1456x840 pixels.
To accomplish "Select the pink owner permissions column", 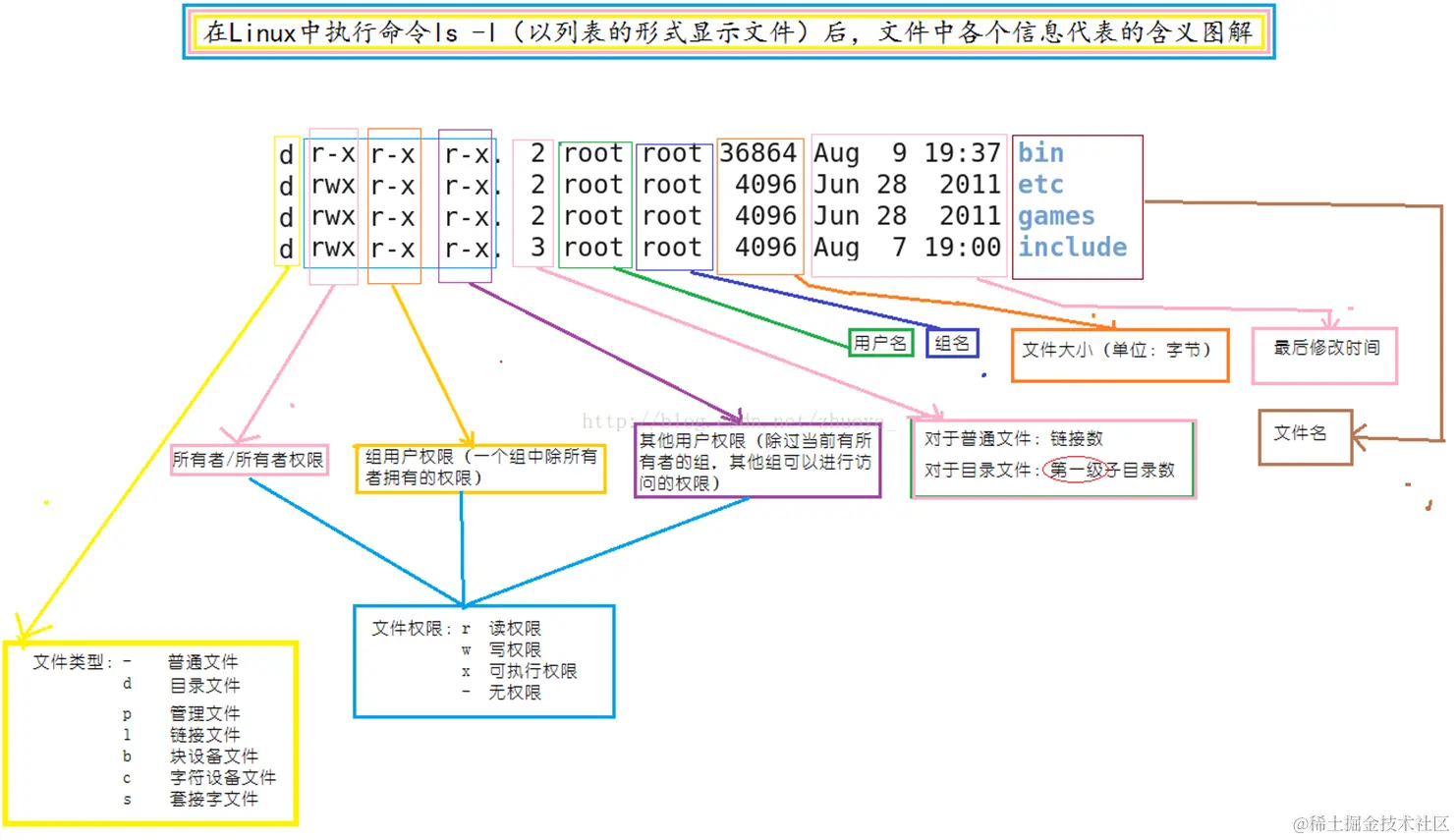I will click(332, 201).
